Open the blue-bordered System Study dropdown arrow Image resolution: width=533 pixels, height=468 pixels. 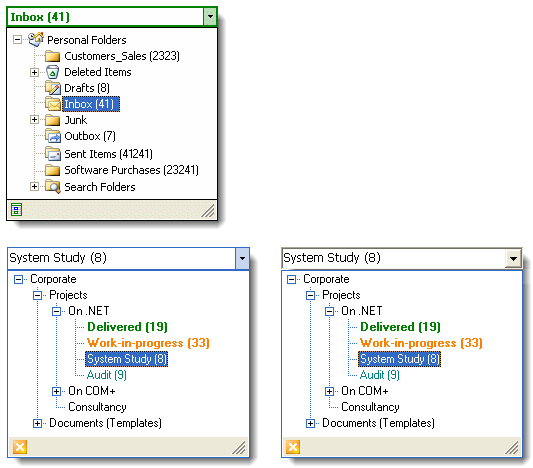pyautogui.click(x=242, y=258)
